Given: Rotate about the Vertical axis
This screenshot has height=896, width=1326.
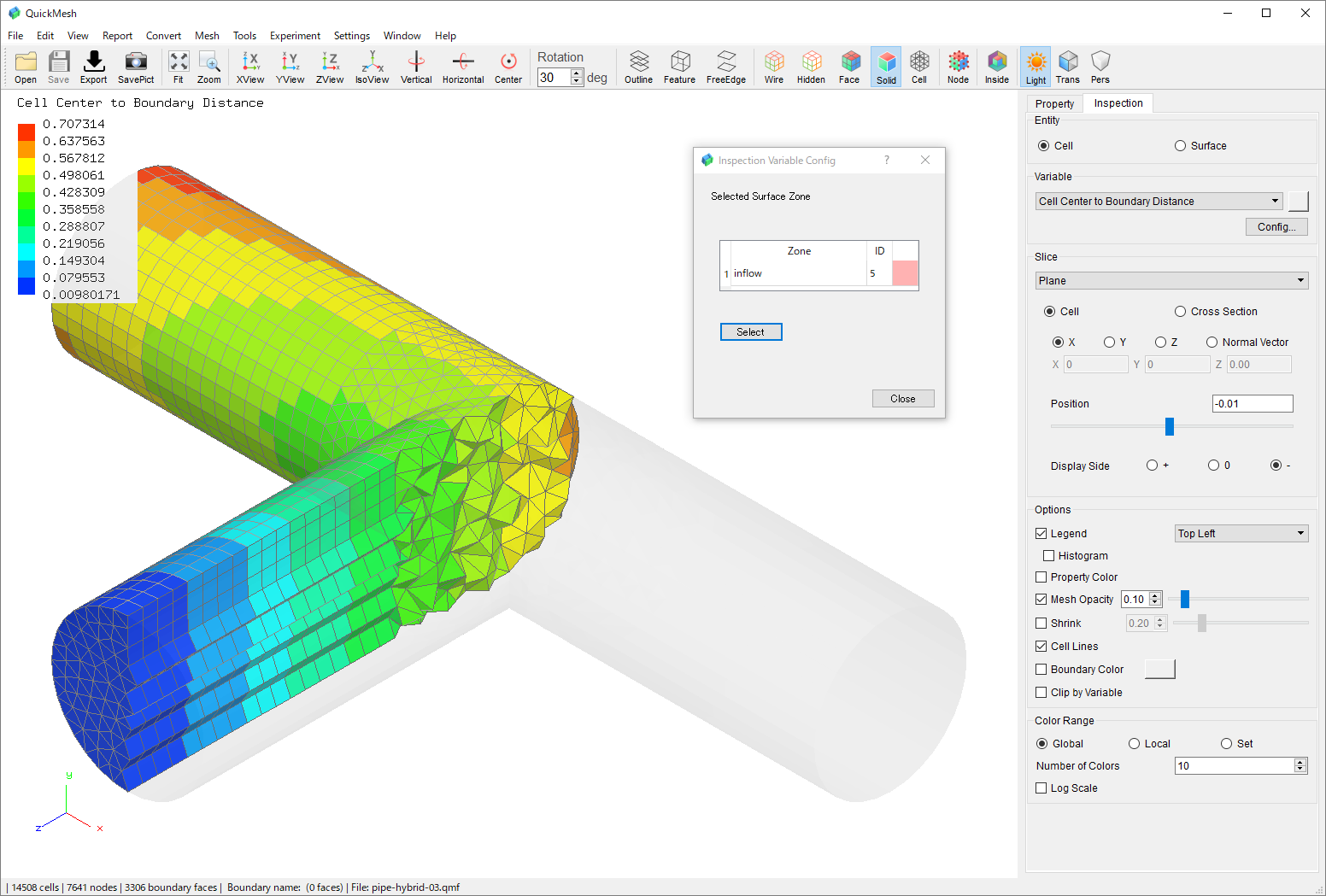Looking at the screenshot, I should (416, 67).
